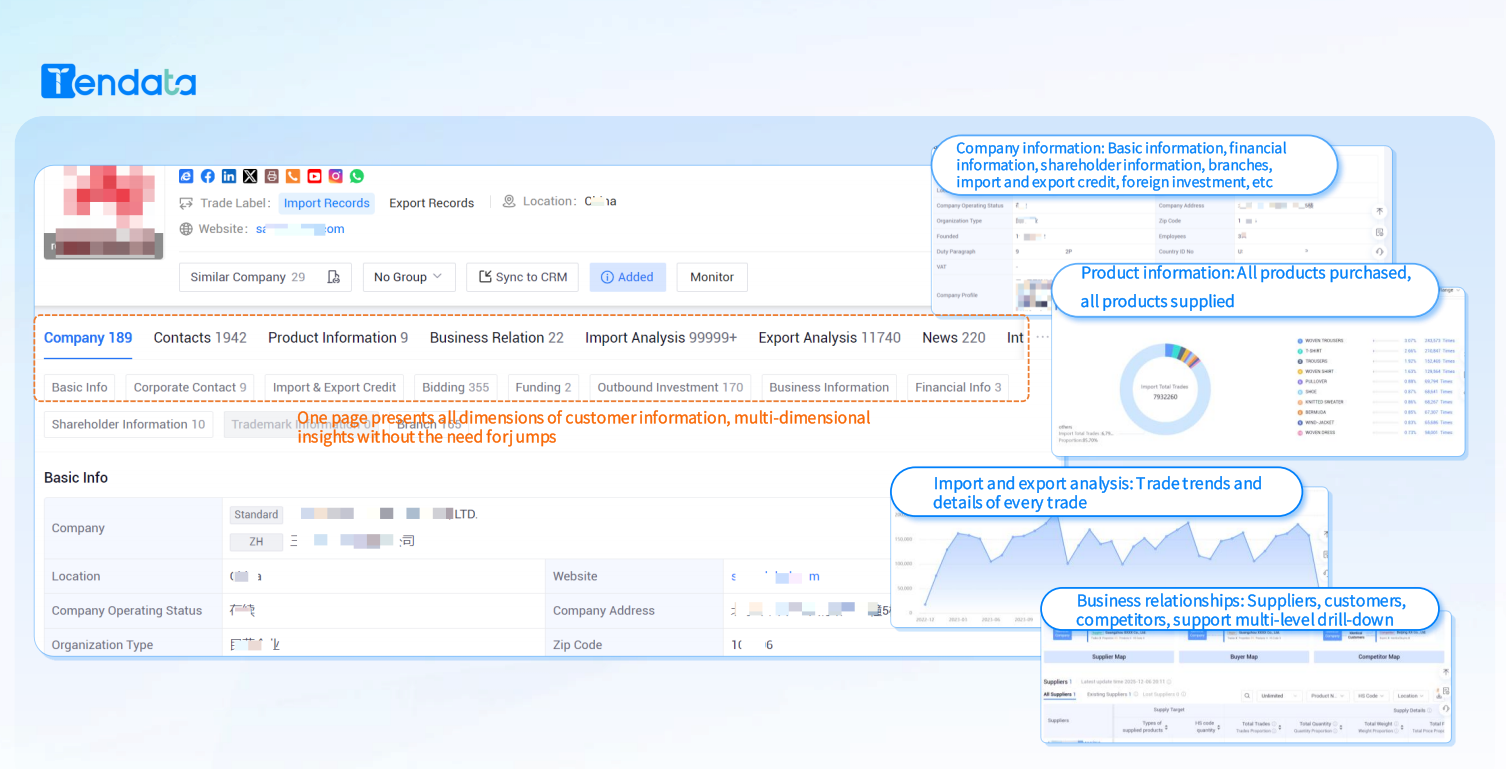Click the Instagram icon
Viewport: 1506px width, 769px height.
pyautogui.click(x=335, y=176)
